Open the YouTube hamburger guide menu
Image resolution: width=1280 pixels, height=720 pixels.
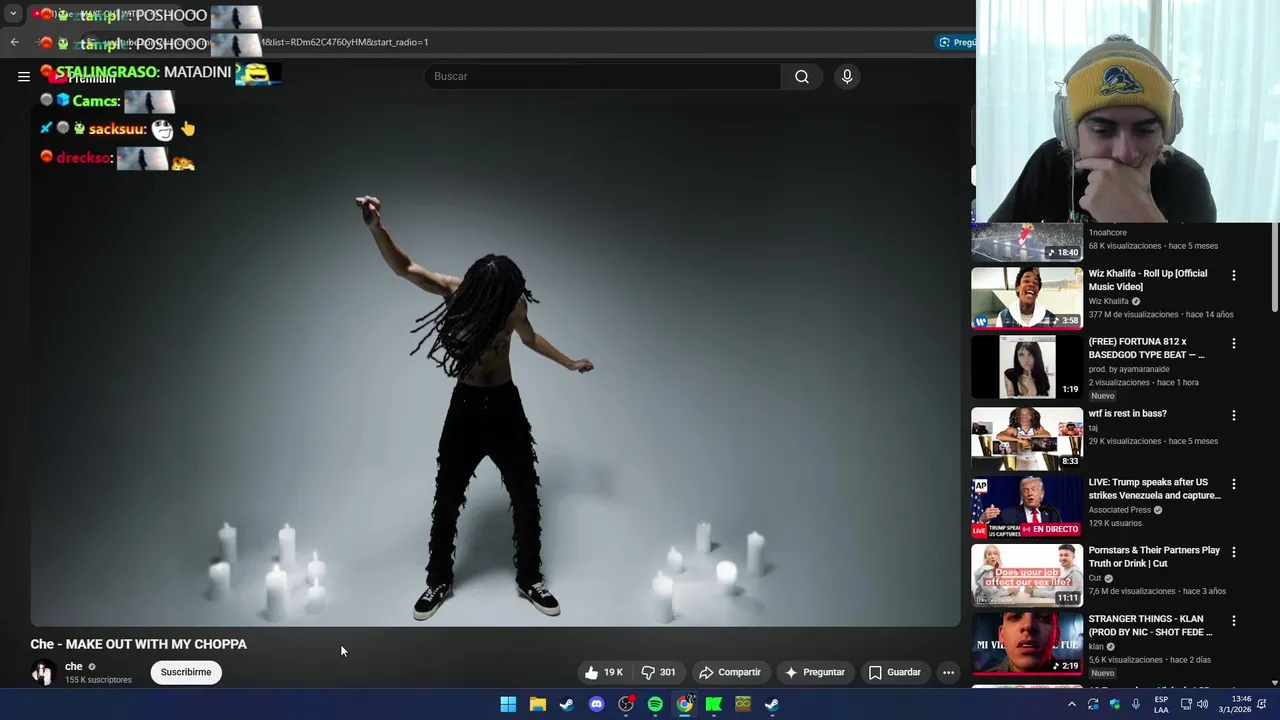(x=24, y=76)
